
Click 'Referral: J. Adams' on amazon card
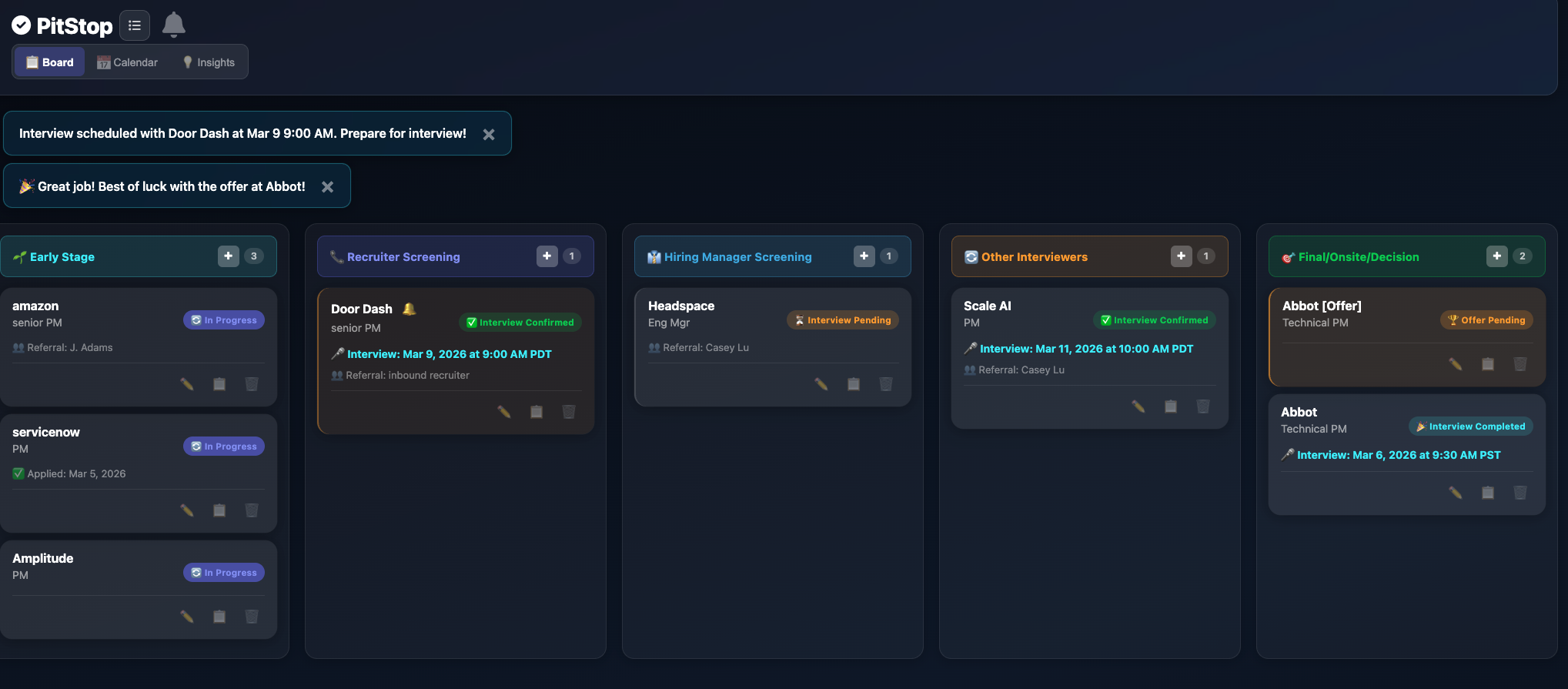[69, 347]
